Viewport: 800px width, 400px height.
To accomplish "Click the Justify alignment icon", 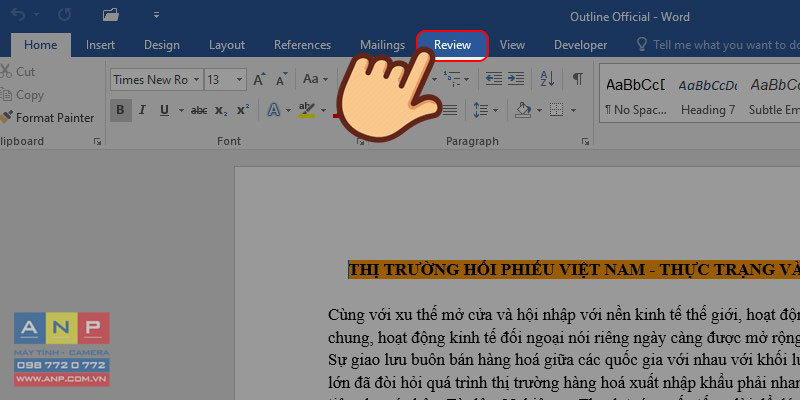I will tap(449, 110).
